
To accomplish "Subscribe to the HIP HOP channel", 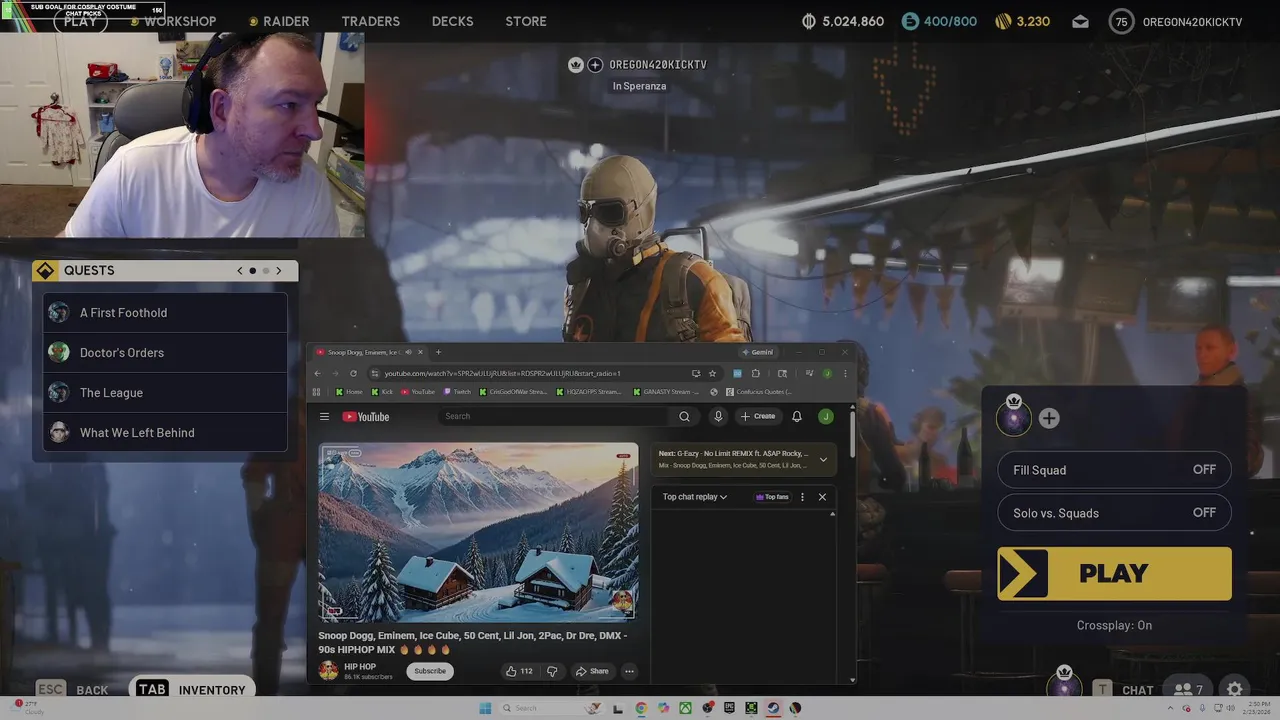I will (x=430, y=671).
